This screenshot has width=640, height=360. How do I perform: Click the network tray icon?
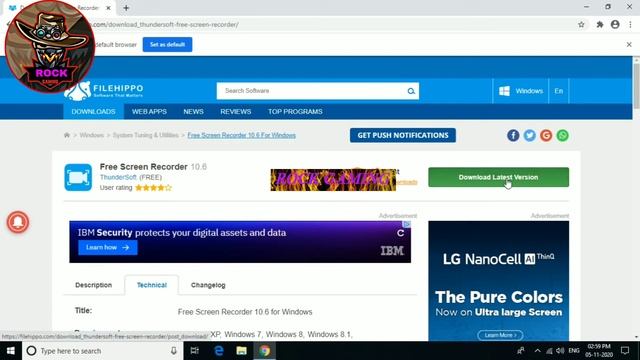tap(549, 351)
